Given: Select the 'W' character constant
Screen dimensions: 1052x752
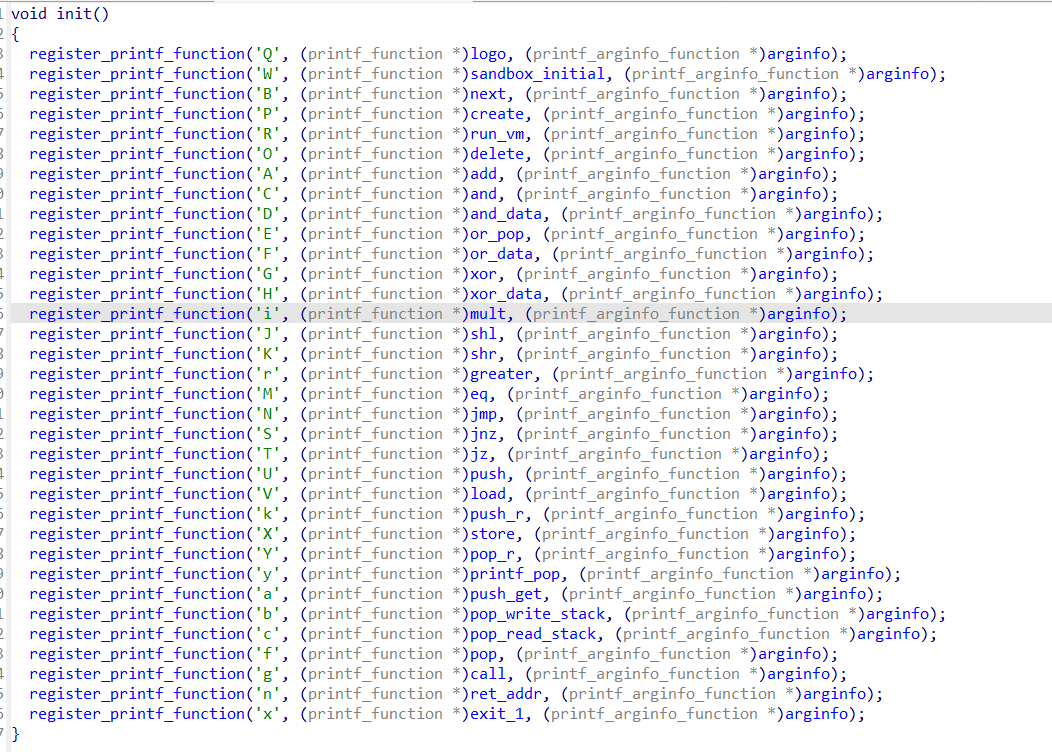Looking at the screenshot, I should (x=268, y=74).
